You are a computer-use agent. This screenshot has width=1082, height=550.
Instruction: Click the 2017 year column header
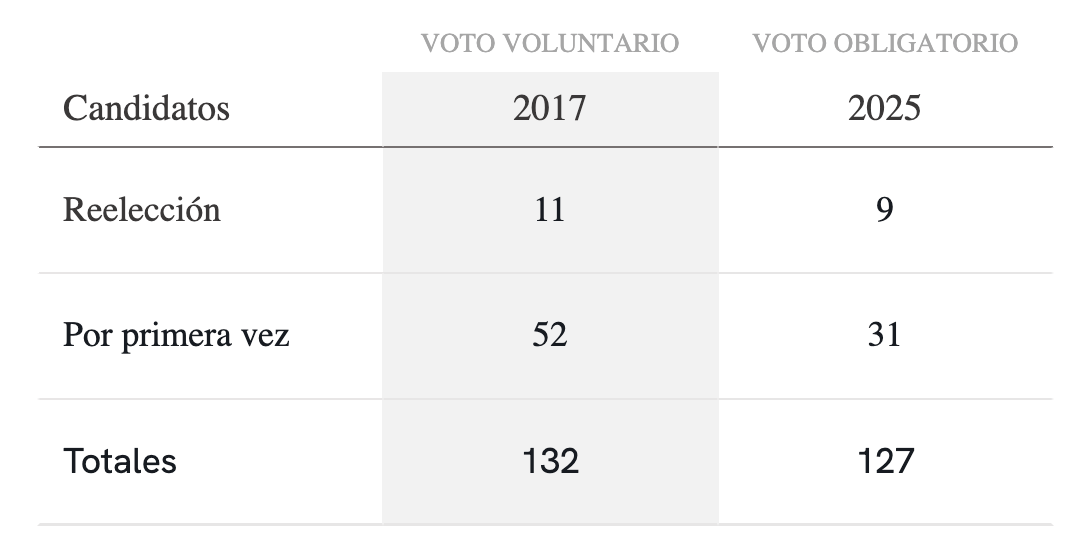(549, 108)
